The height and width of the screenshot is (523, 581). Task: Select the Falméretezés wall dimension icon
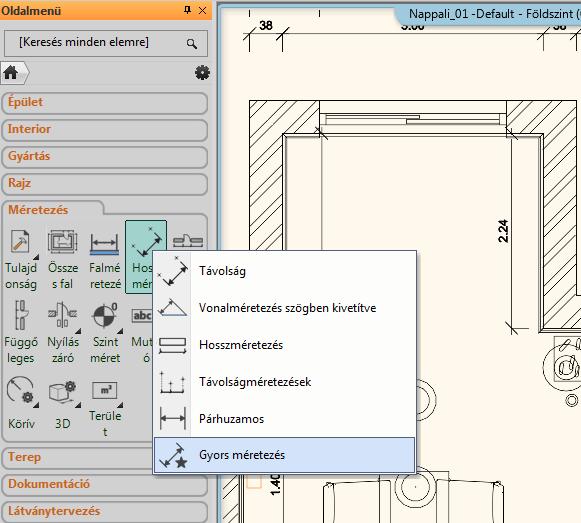click(x=104, y=243)
